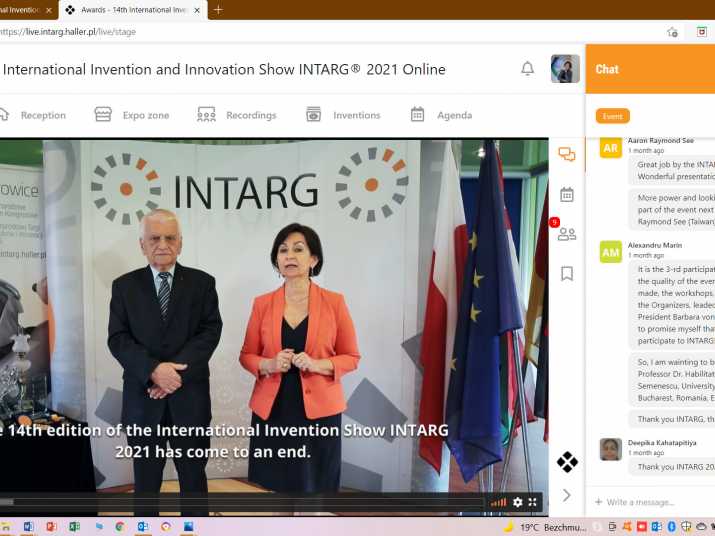
Task: Adjust the video volume bars
Action: click(x=498, y=502)
